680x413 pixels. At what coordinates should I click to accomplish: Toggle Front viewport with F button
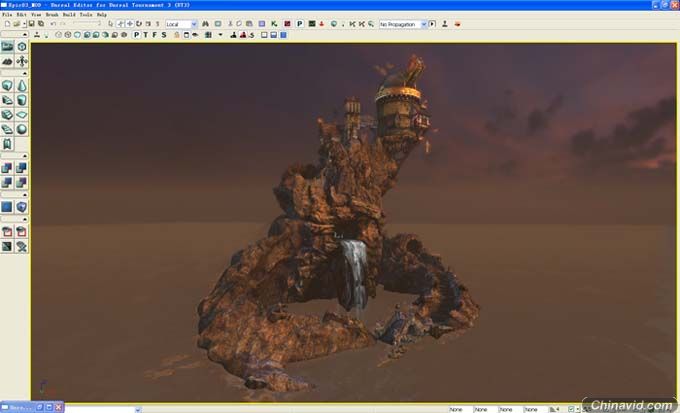coord(155,35)
